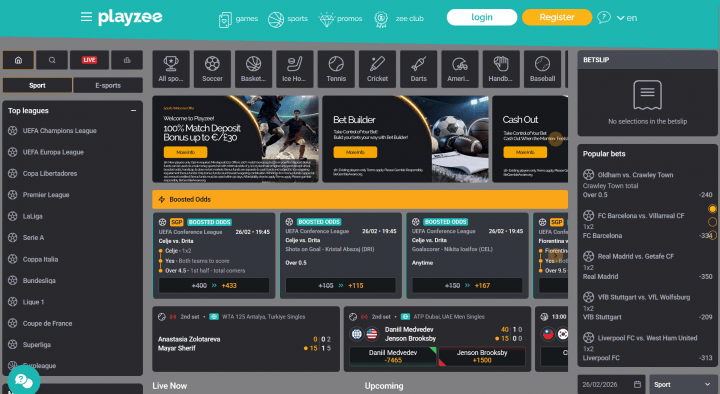Viewport: 720px width, 394px height.
Task: Click the 26/02/2026 date field
Action: coord(611,384)
